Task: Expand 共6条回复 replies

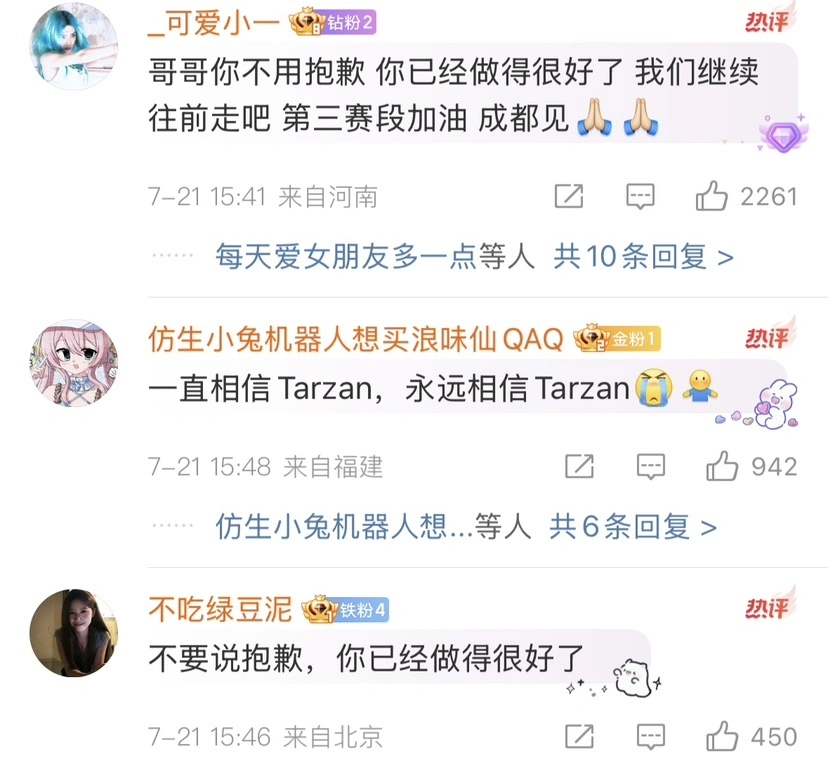Action: pos(633,527)
